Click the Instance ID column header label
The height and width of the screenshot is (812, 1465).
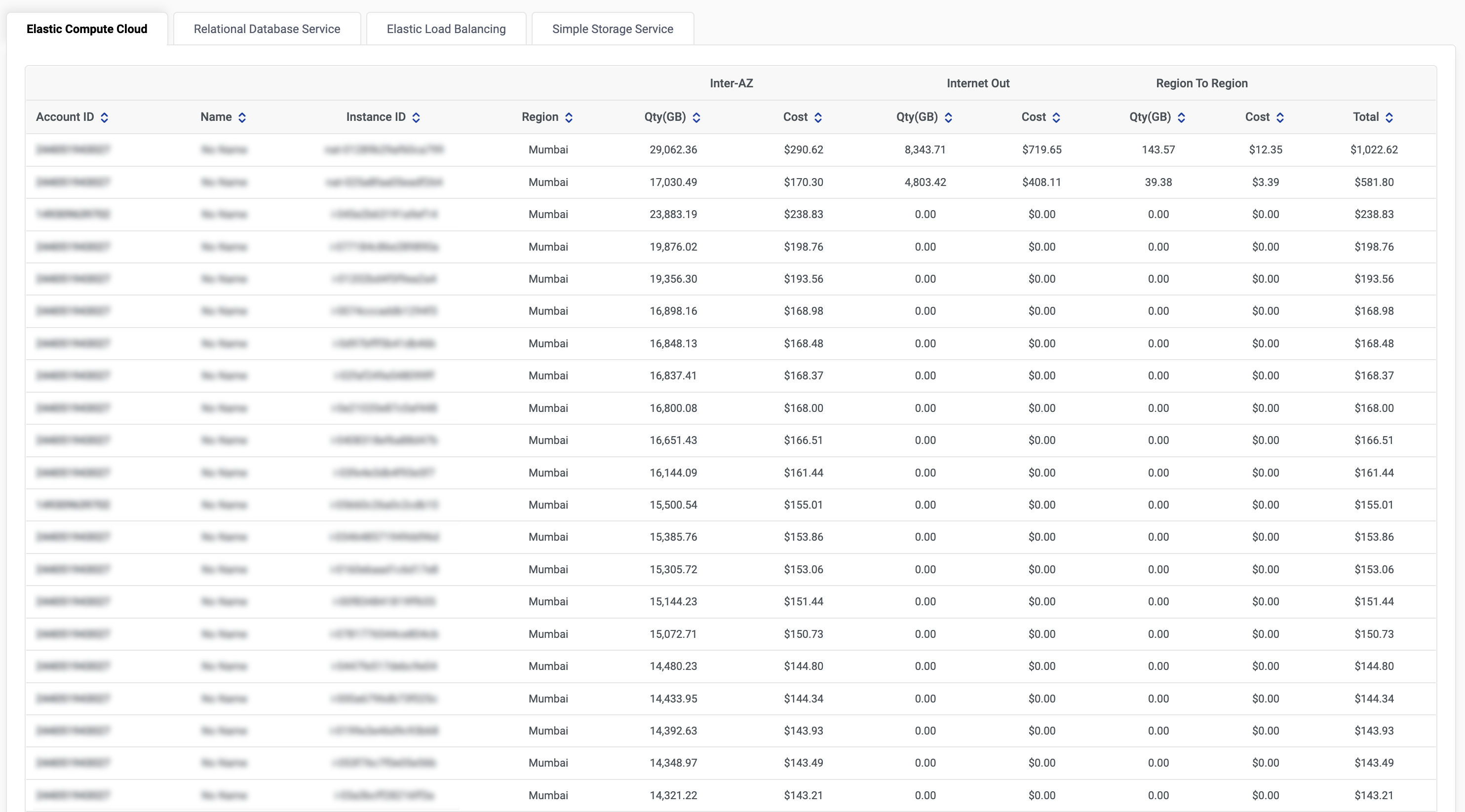click(x=376, y=117)
